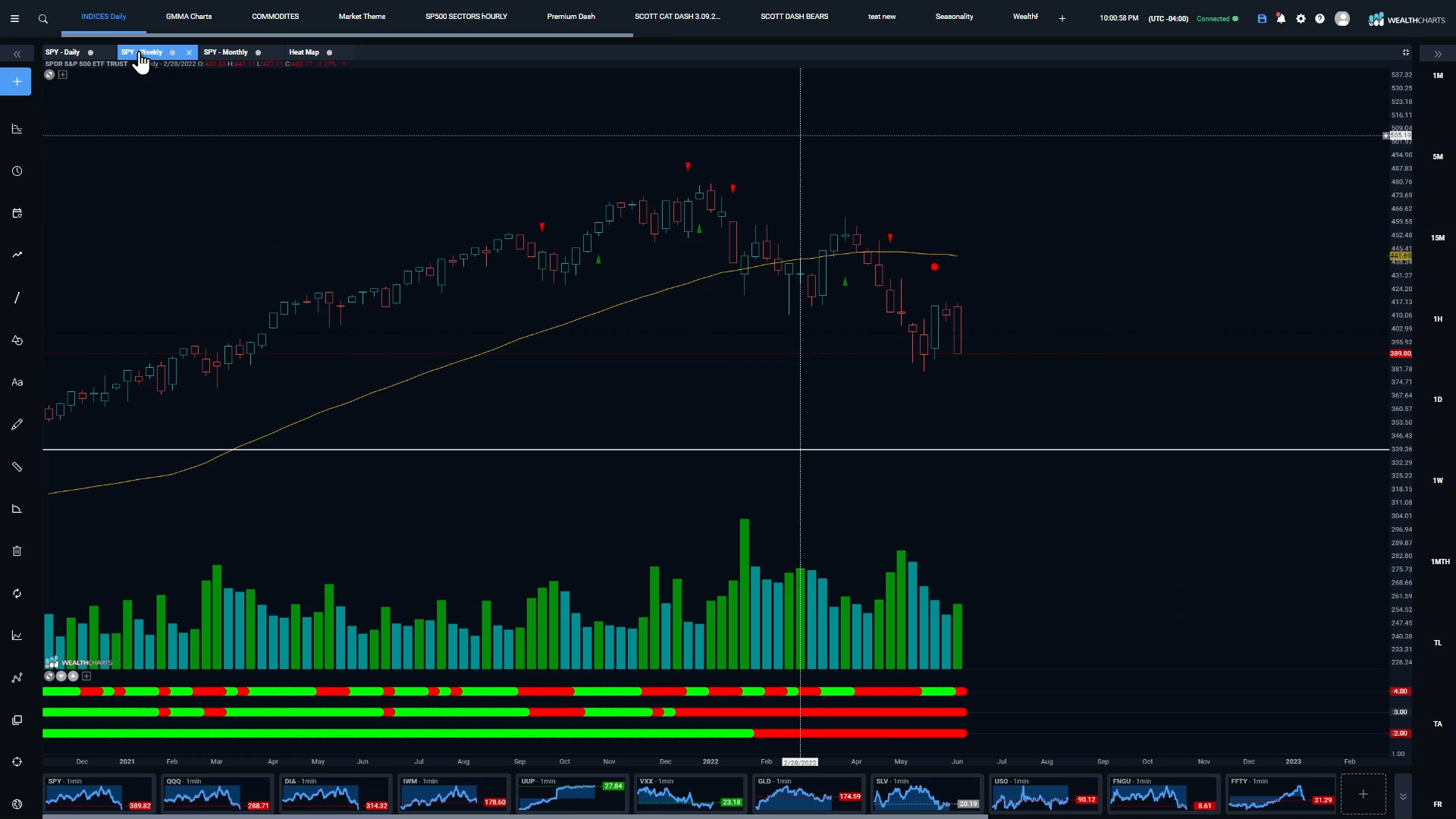Move indicator pane up with arrow button
1456x819 pixels.
[x=74, y=676]
